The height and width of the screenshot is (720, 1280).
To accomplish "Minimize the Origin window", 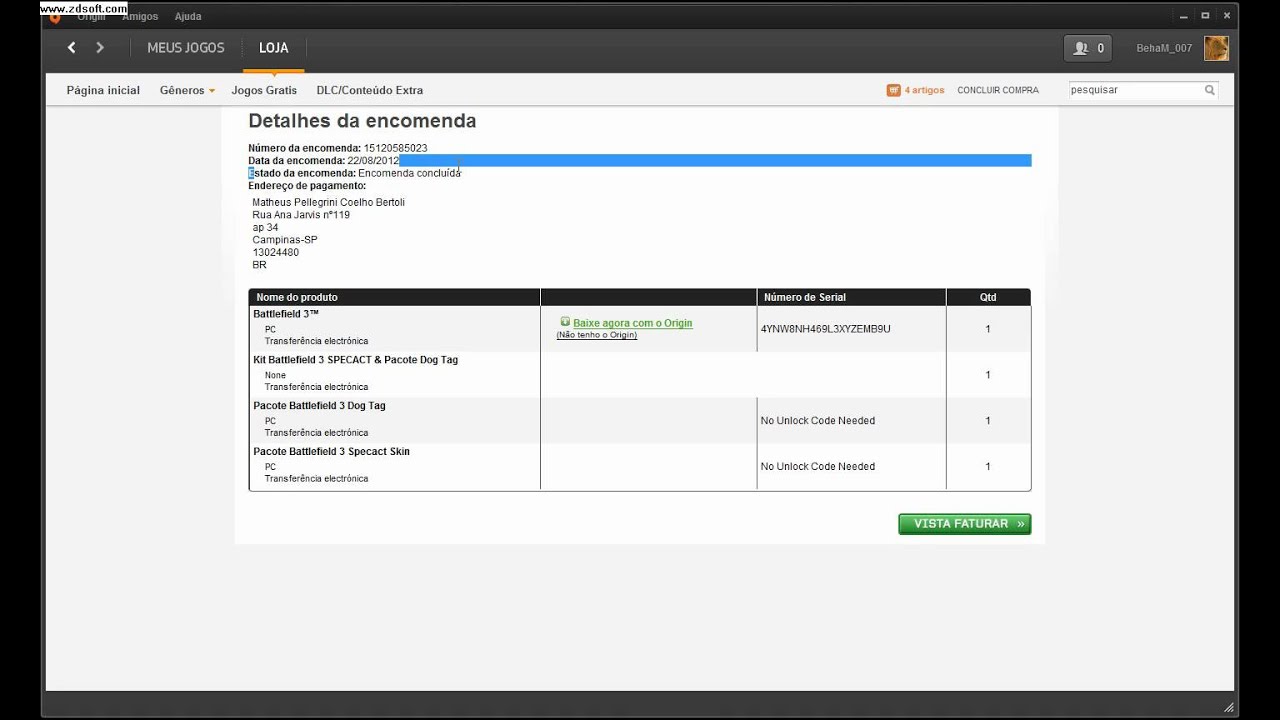I will click(1184, 15).
